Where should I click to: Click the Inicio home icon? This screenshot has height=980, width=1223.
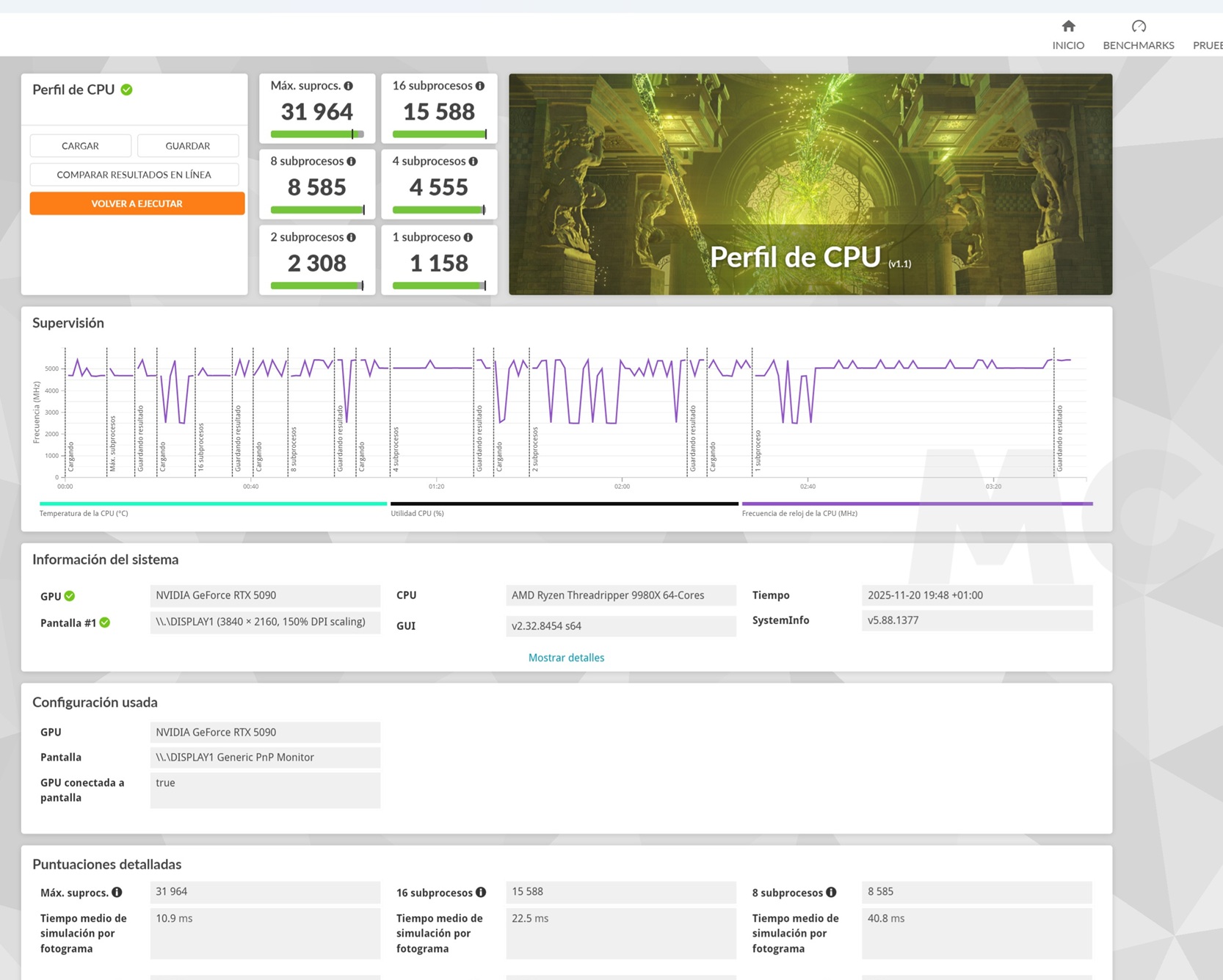click(x=1068, y=27)
